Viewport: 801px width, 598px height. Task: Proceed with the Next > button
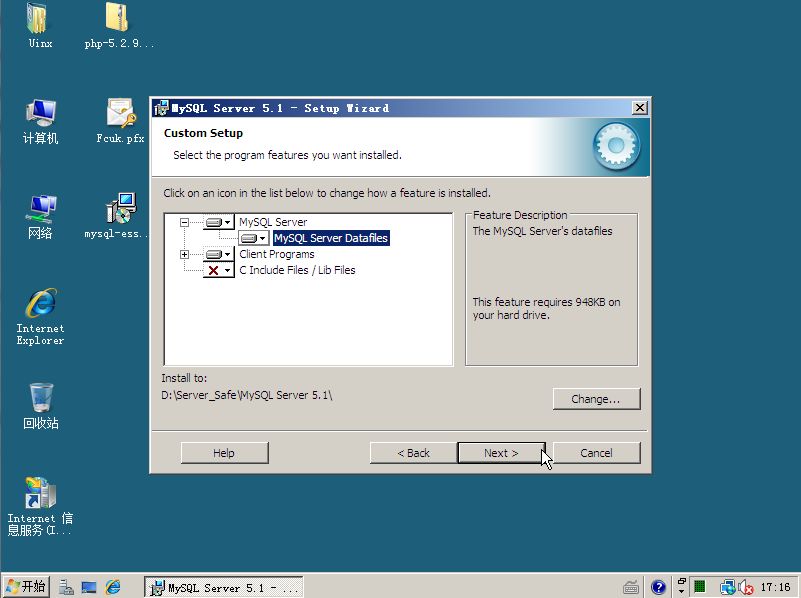(x=501, y=453)
